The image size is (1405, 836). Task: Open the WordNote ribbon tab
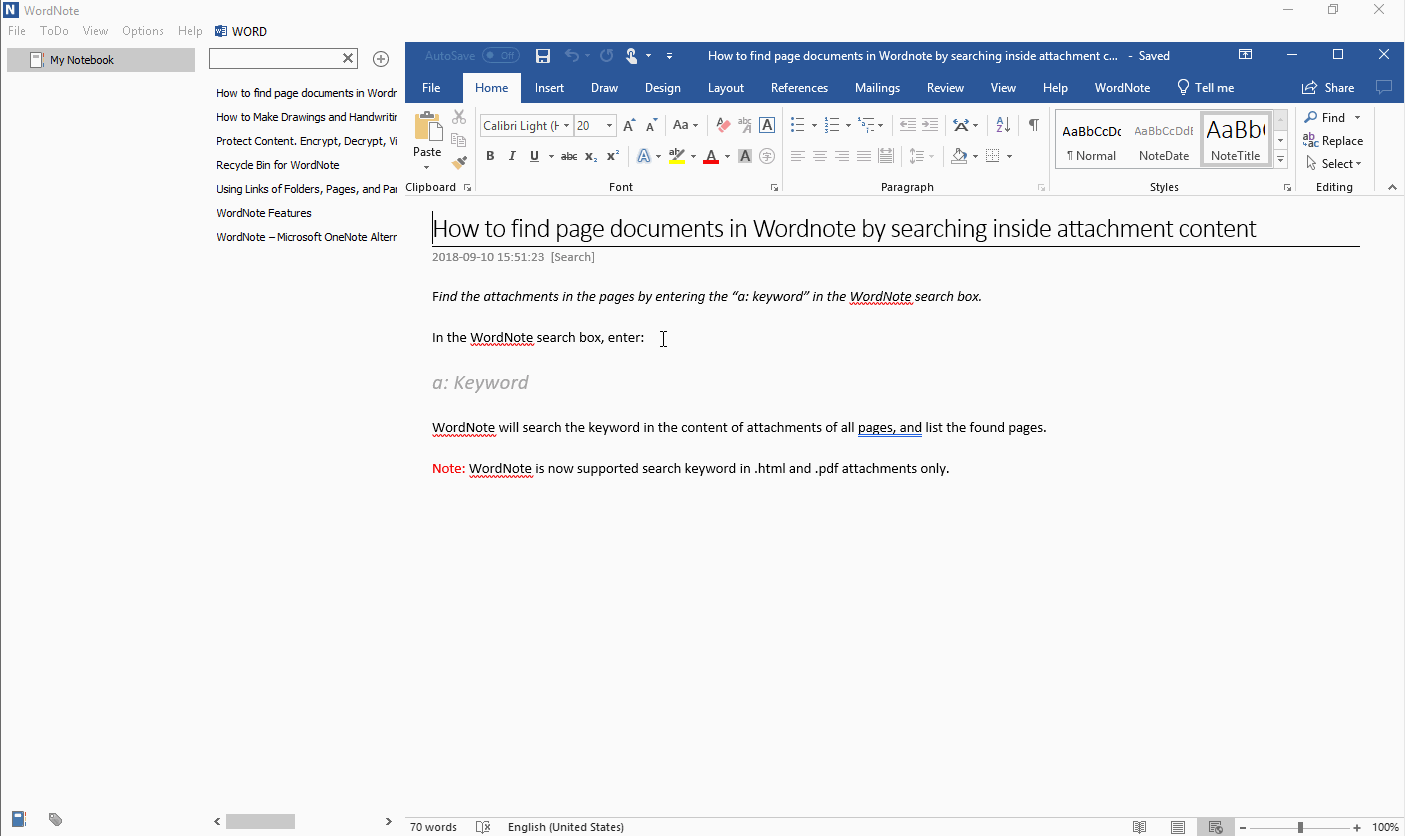(1122, 88)
